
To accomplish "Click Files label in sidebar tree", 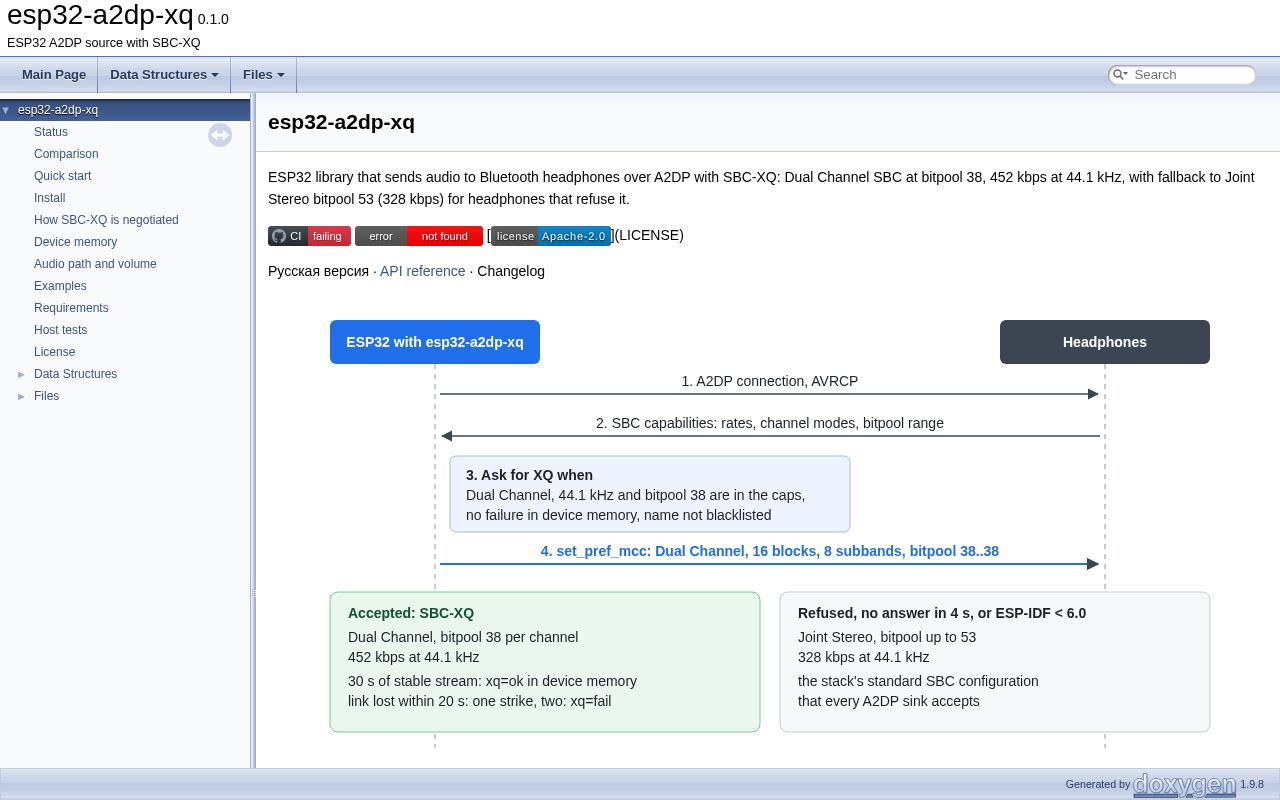I will (x=47, y=396).
